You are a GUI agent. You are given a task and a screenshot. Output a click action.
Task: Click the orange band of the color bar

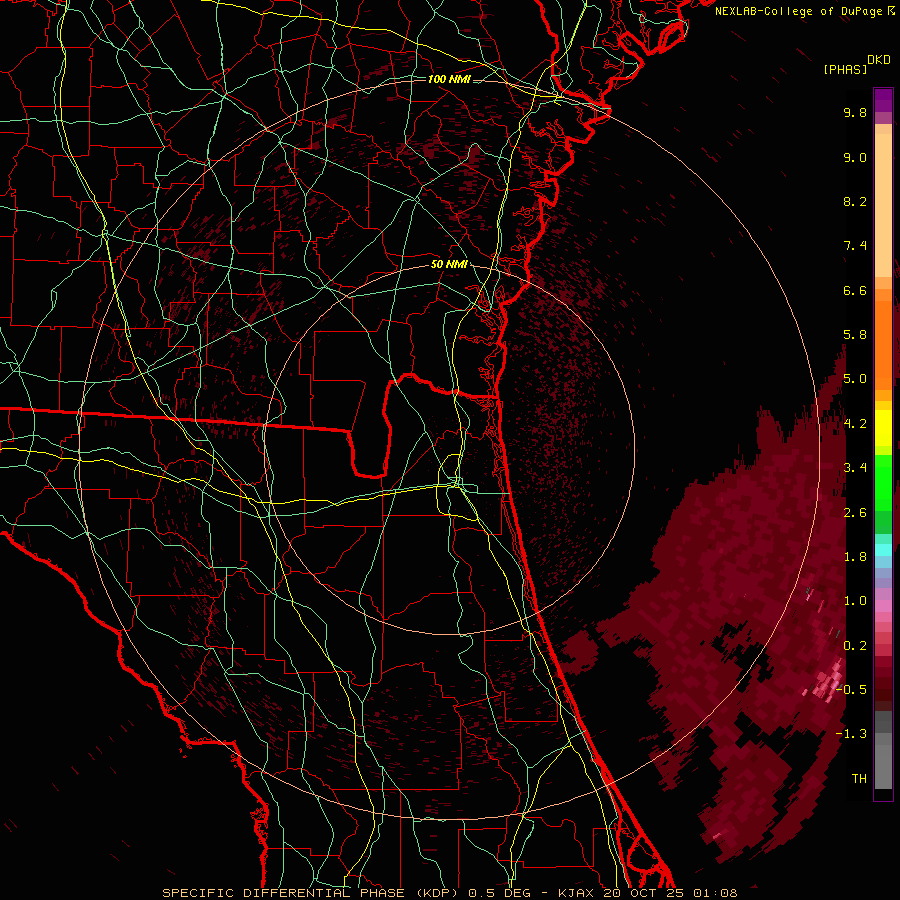coord(883,344)
